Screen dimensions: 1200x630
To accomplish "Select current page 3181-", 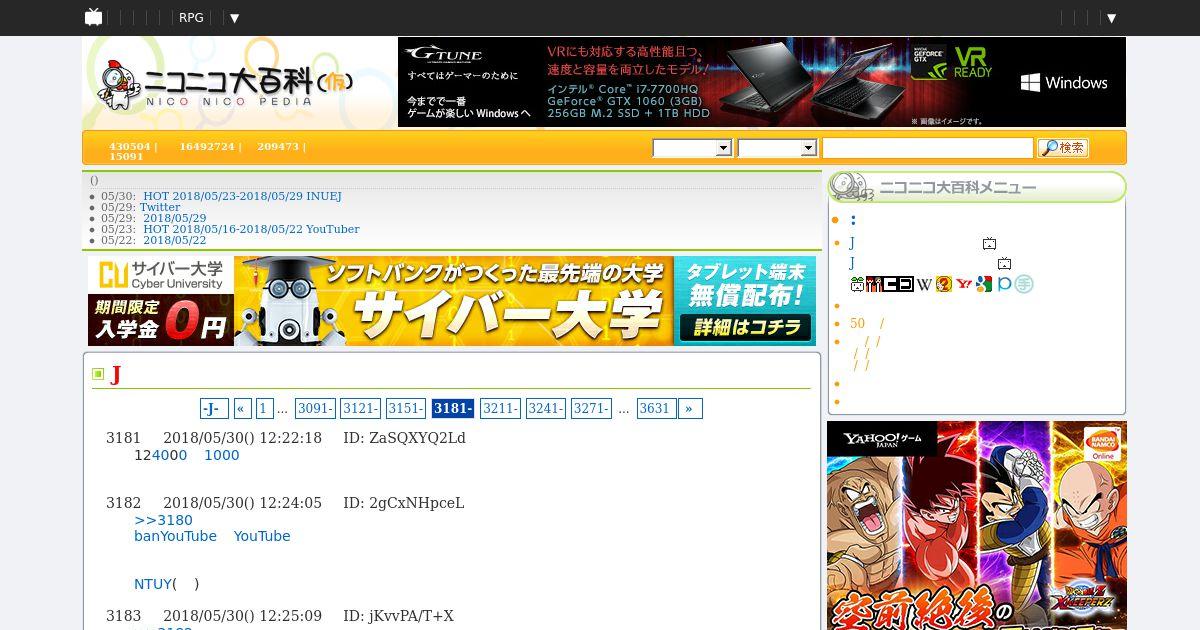I will pos(452,408).
